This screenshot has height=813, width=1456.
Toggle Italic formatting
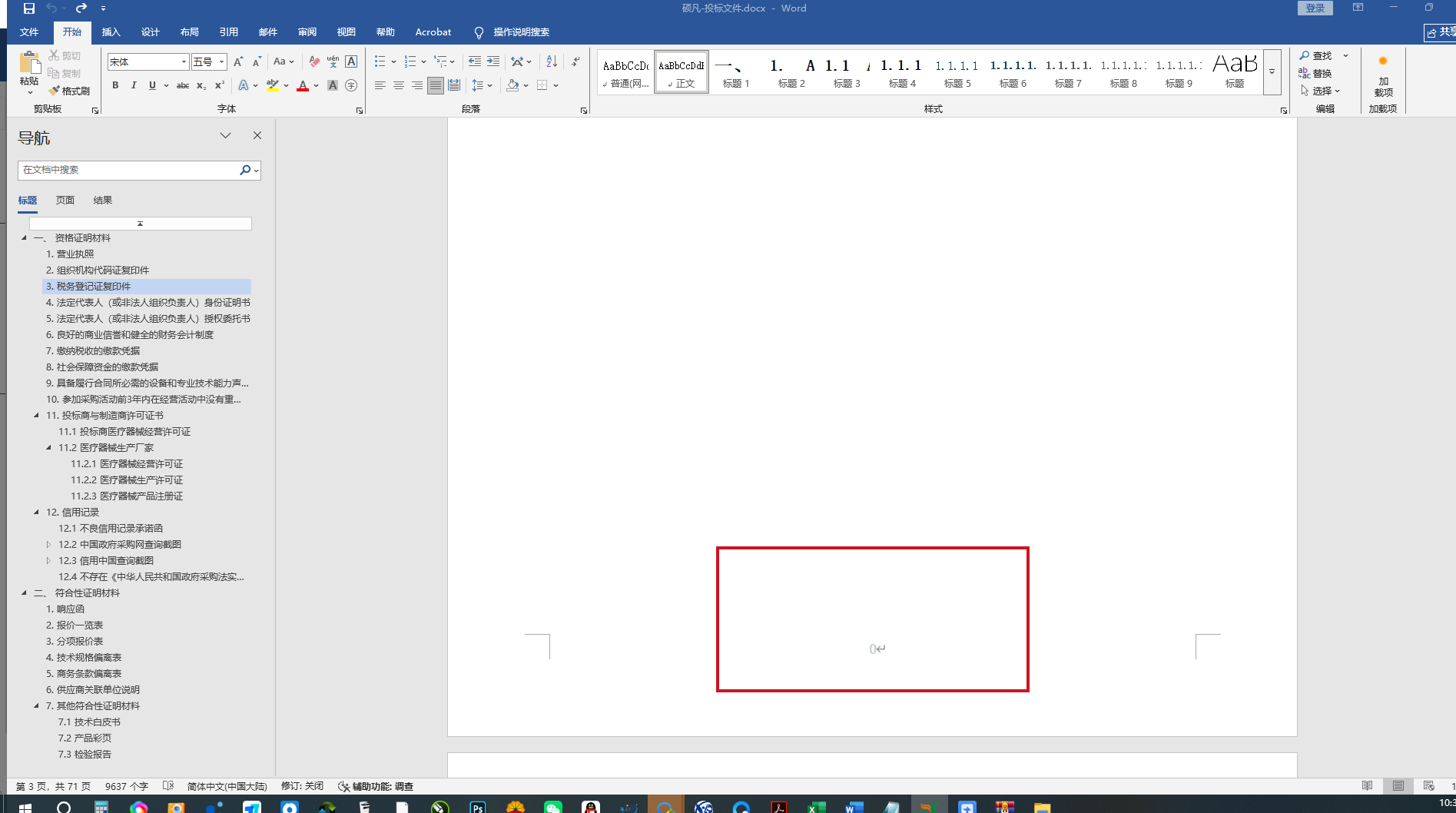[x=134, y=85]
